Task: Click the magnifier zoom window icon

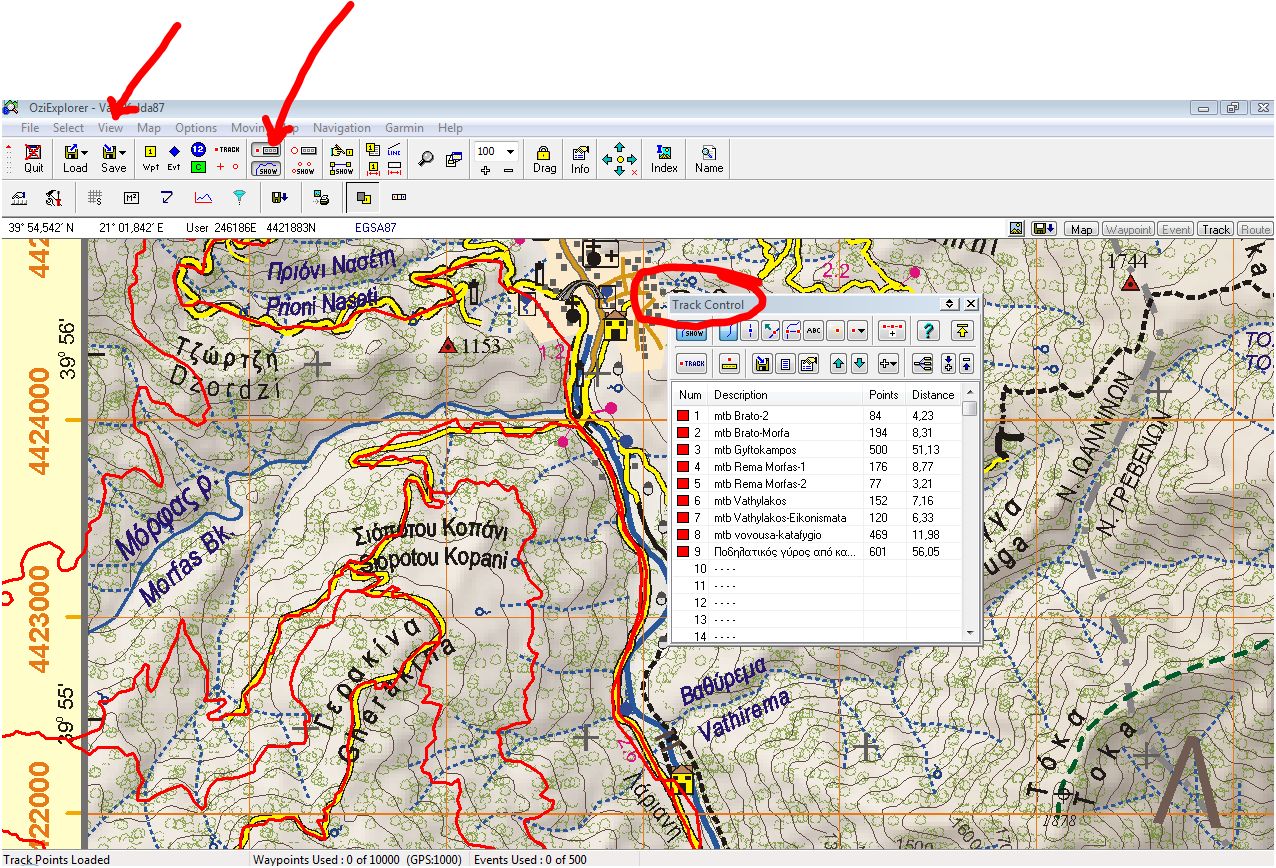Action: point(427,158)
